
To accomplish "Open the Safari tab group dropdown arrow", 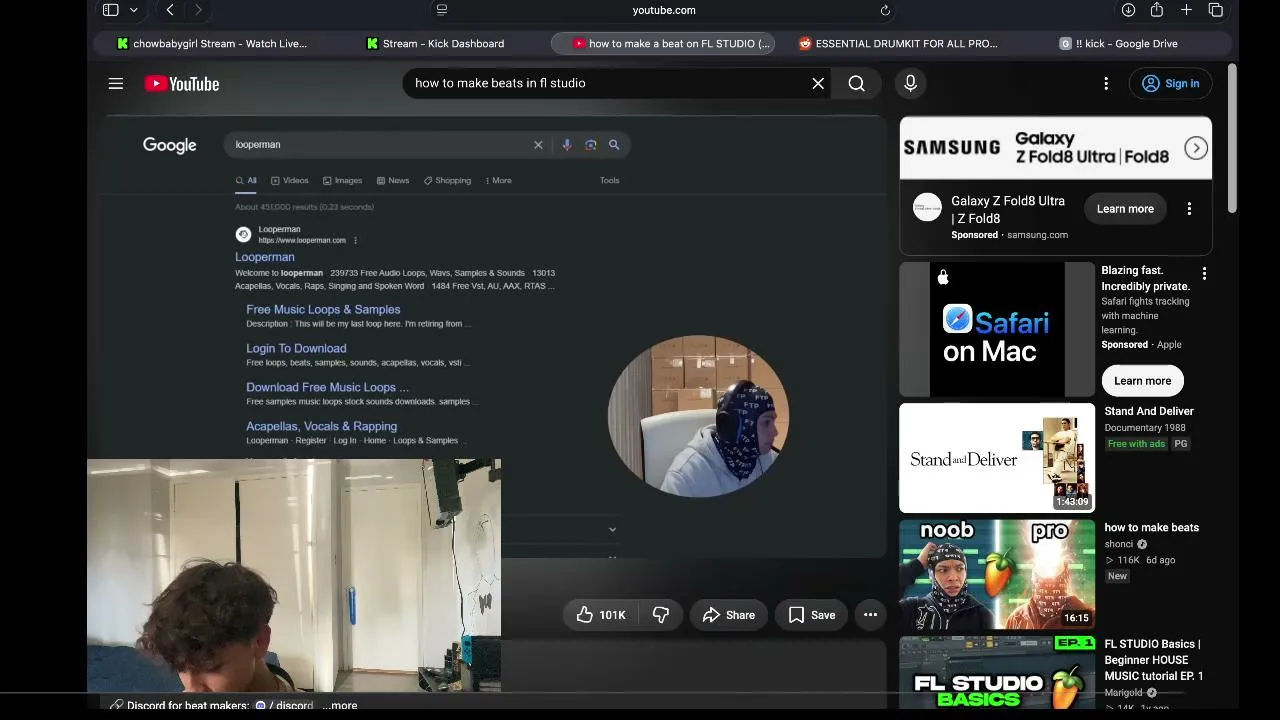I will point(133,10).
